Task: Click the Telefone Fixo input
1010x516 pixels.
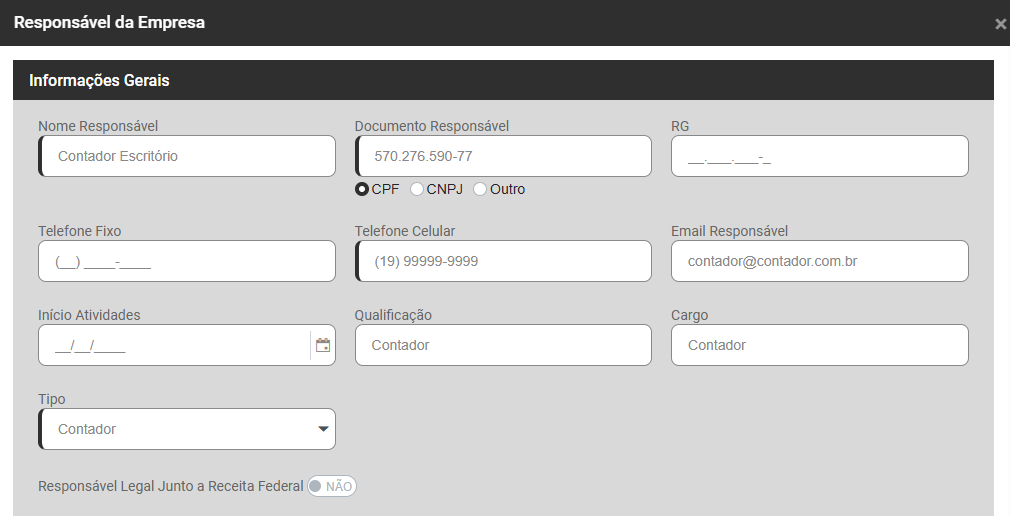Action: point(187,261)
